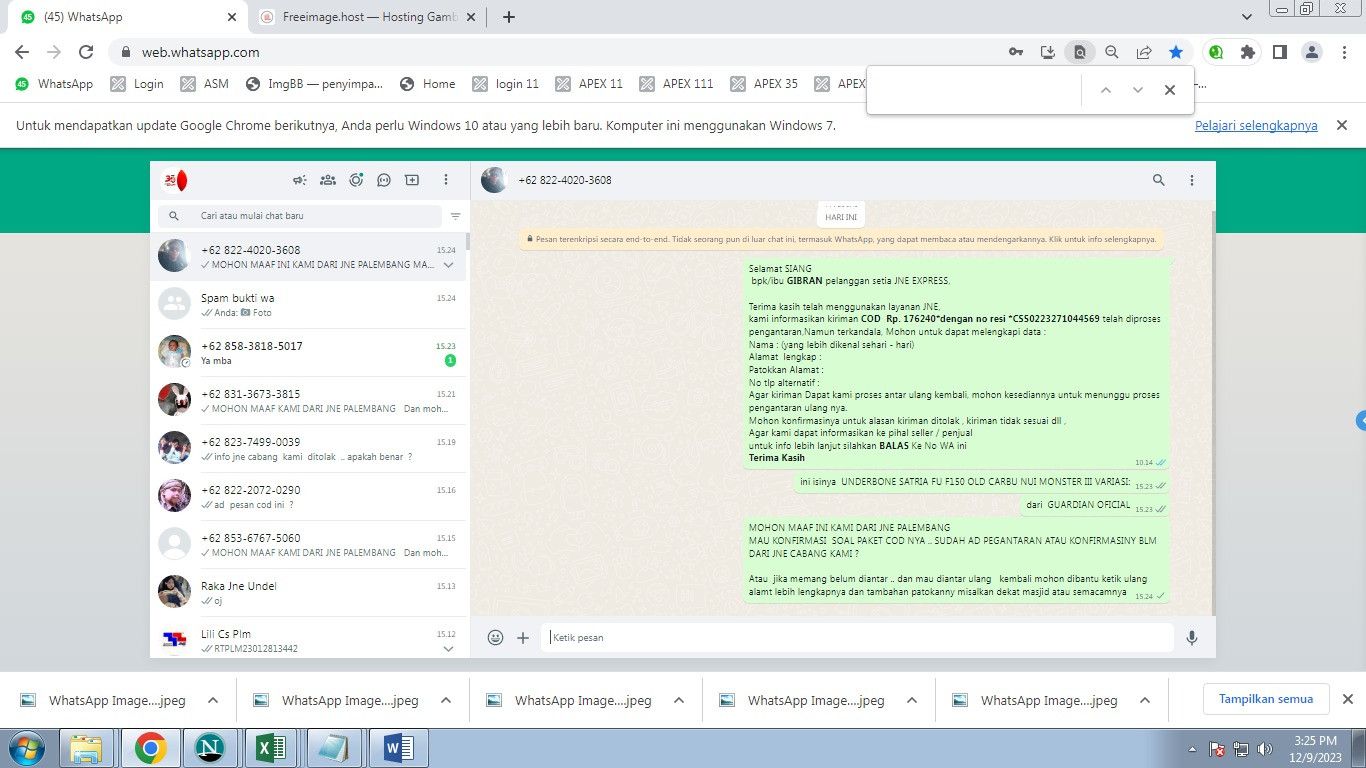Open the APEX 111 bookmark
The height and width of the screenshot is (768, 1366).
[676, 84]
